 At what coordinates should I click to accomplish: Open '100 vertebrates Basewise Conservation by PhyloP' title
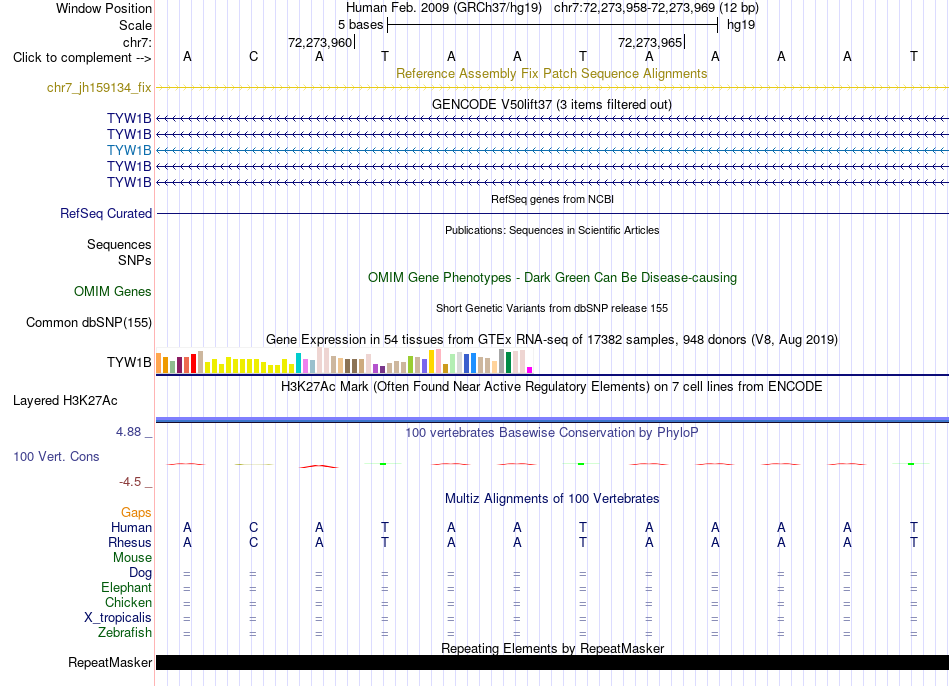click(x=552, y=433)
